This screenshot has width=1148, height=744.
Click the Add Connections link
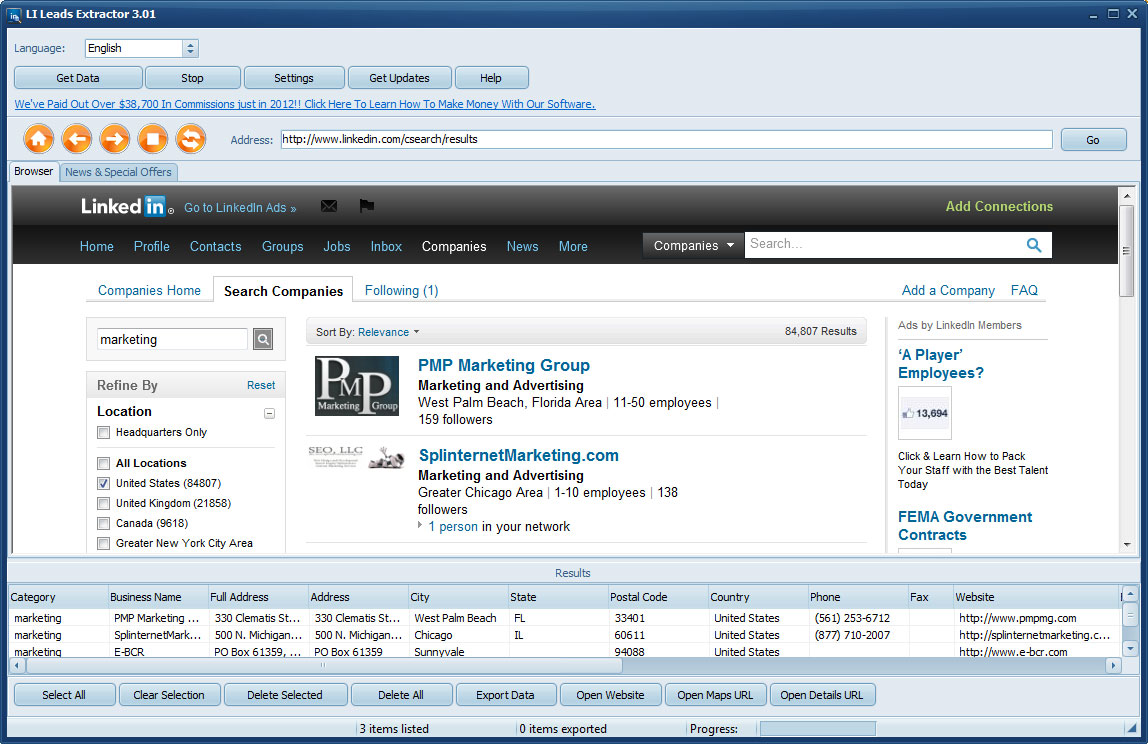(x=999, y=207)
